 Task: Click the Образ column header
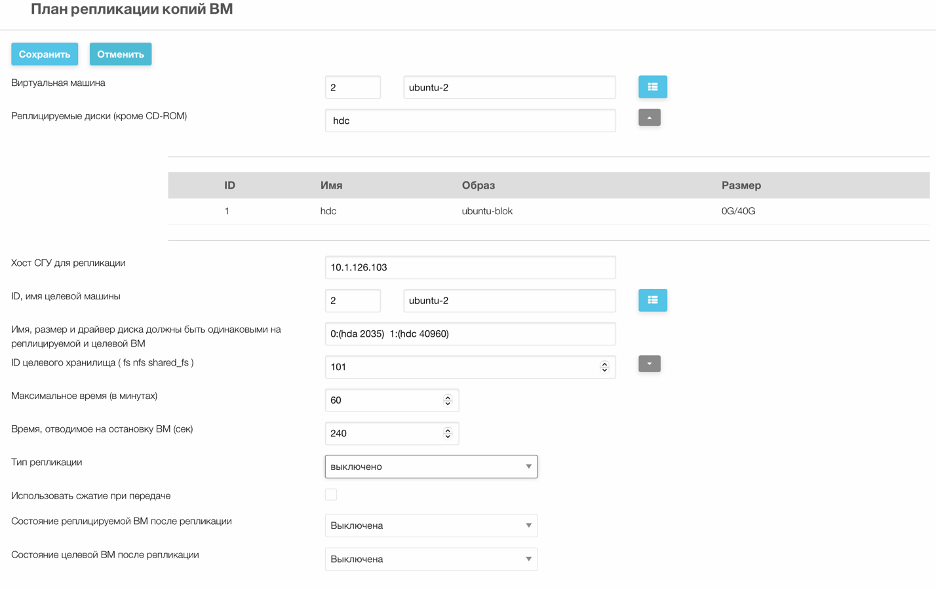pos(478,185)
